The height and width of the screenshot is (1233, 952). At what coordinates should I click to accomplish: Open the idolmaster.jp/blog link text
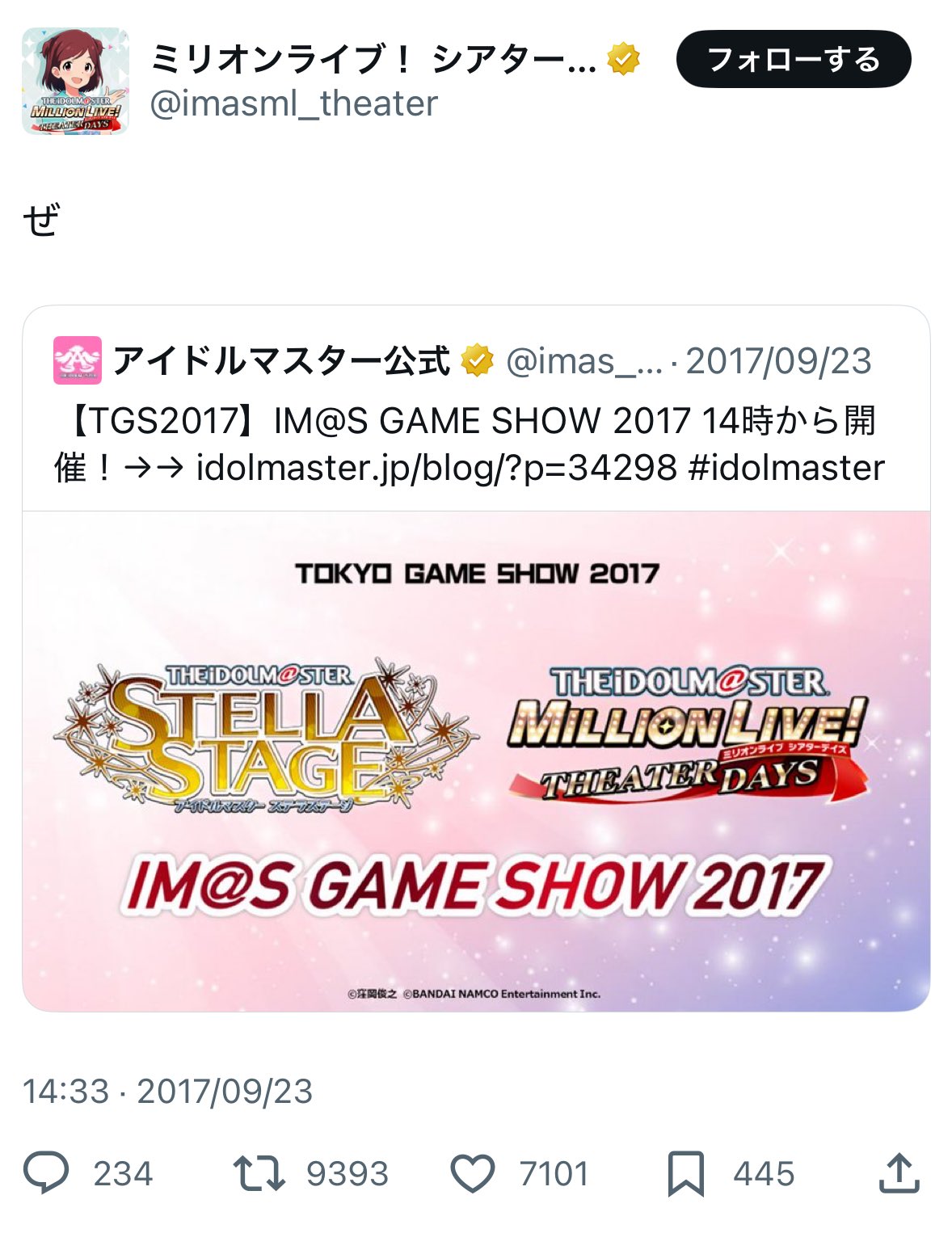(x=436, y=468)
